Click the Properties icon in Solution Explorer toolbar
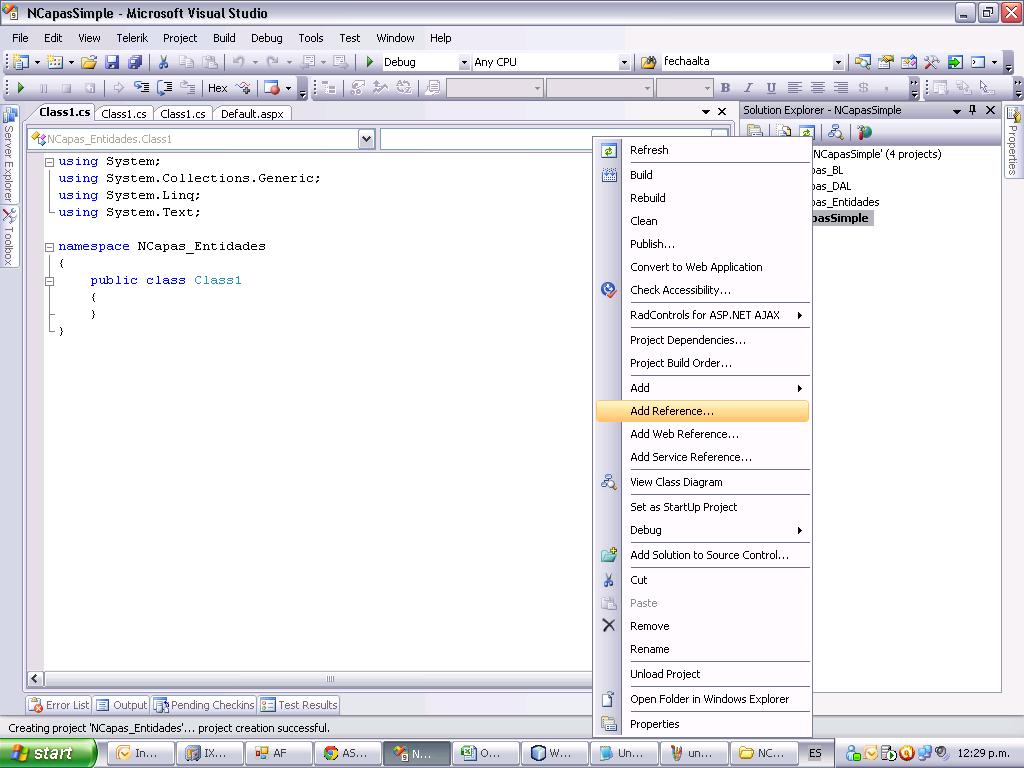 (755, 130)
